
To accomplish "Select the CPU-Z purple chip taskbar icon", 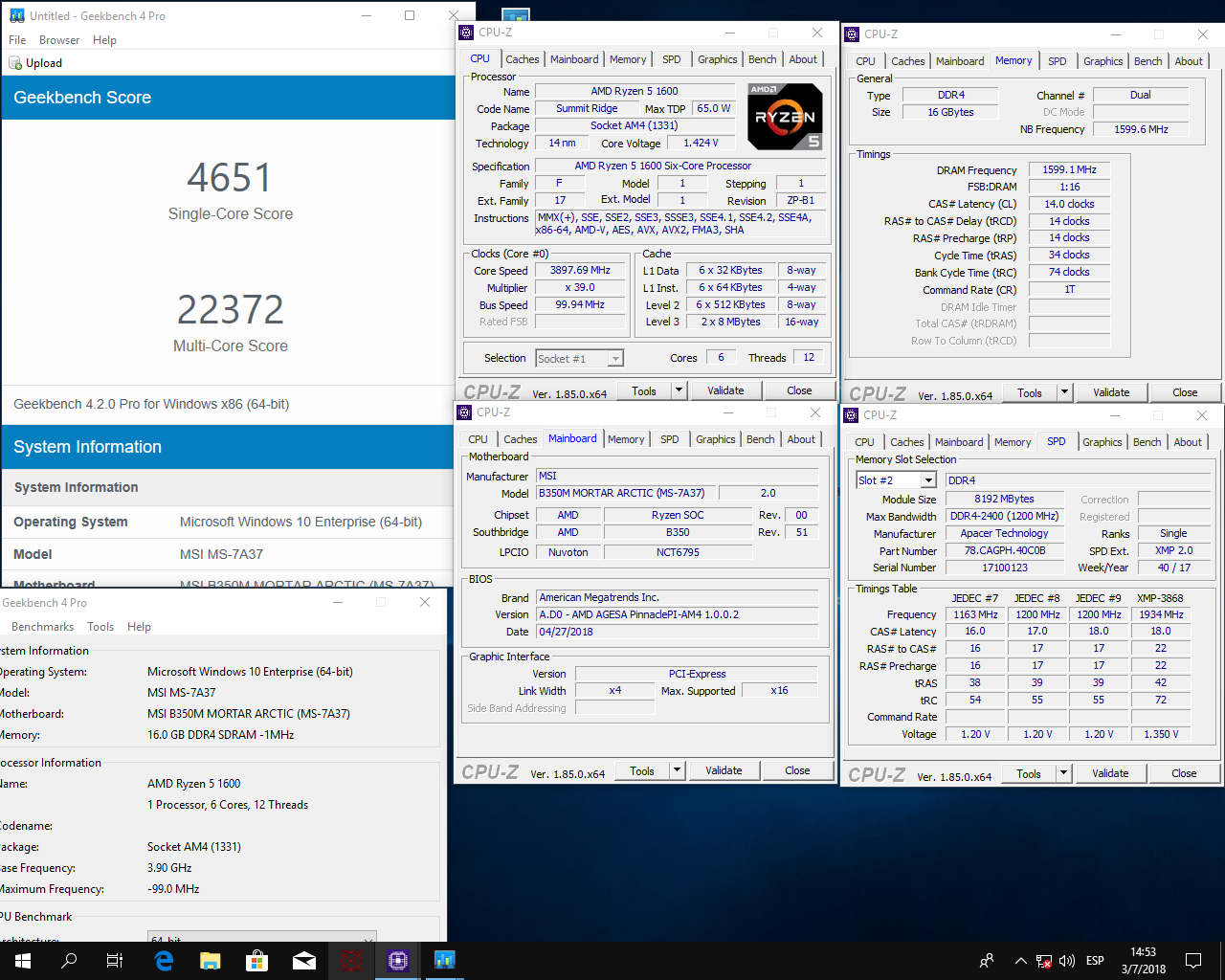I will [398, 961].
